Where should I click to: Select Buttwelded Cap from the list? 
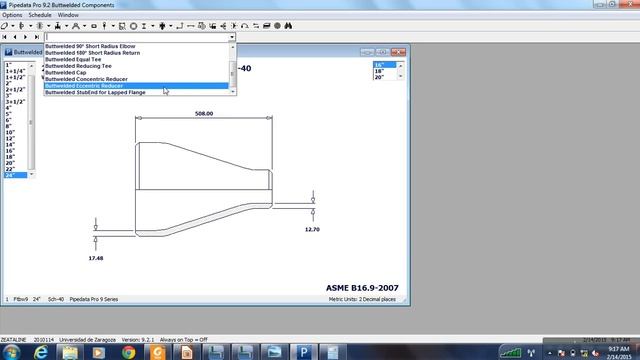click(x=136, y=72)
